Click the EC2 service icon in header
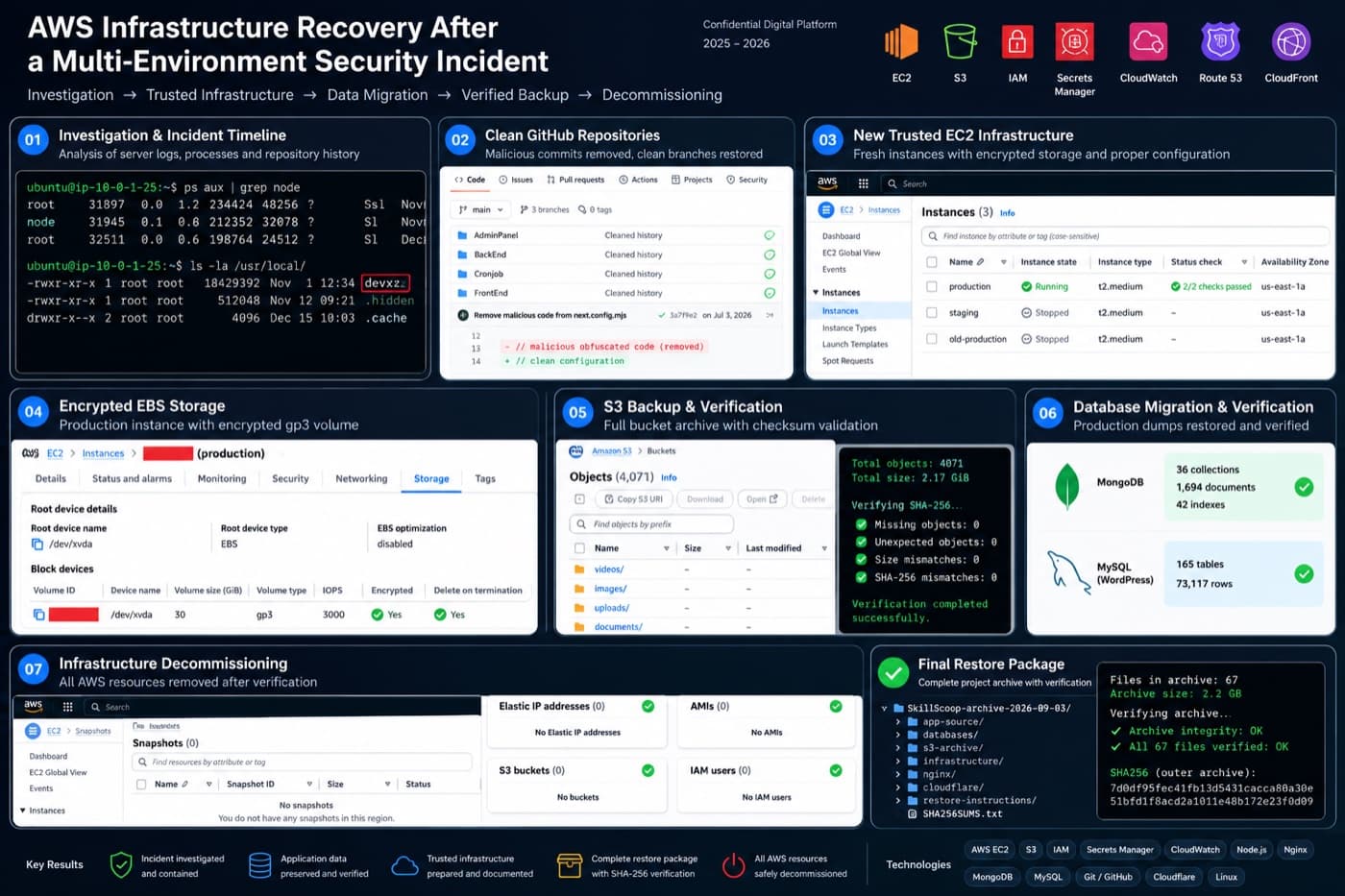This screenshot has height=896, width=1345. [901, 42]
